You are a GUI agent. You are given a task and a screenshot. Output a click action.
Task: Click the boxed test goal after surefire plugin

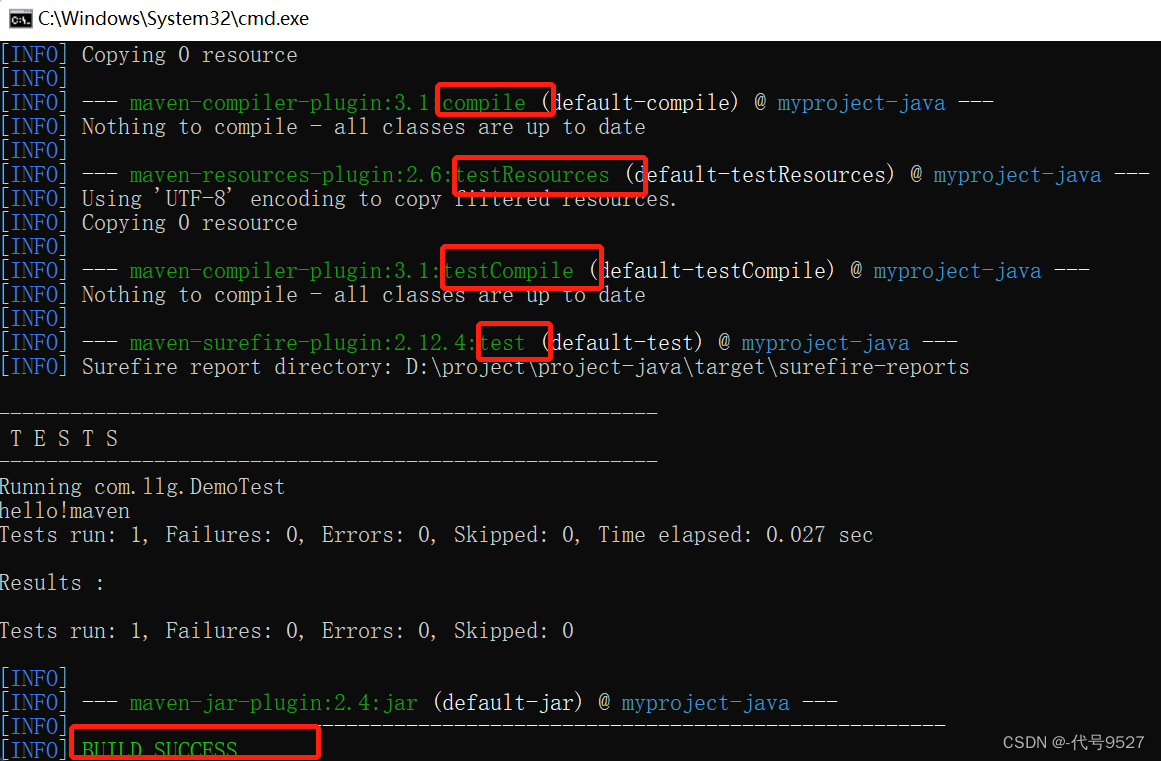[x=502, y=343]
